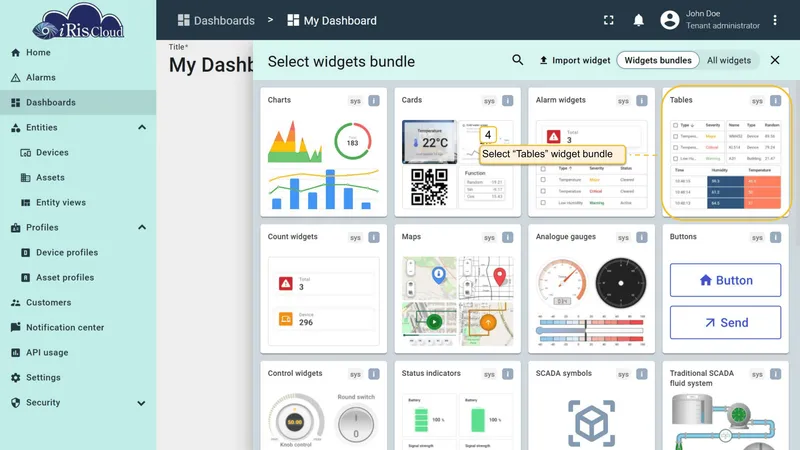Select the SCADA symbols bundle
Viewport: 800px width, 450px height.
591,406
